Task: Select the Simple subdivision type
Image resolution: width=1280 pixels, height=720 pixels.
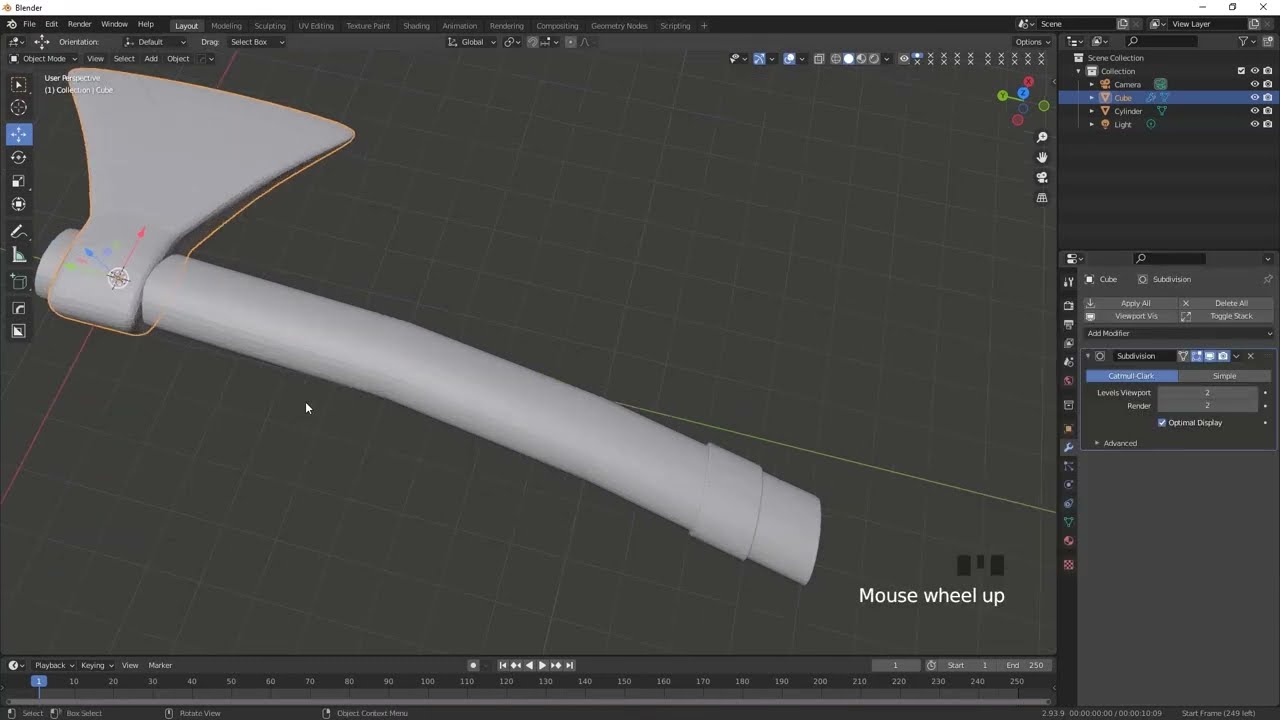Action: [x=1224, y=376]
